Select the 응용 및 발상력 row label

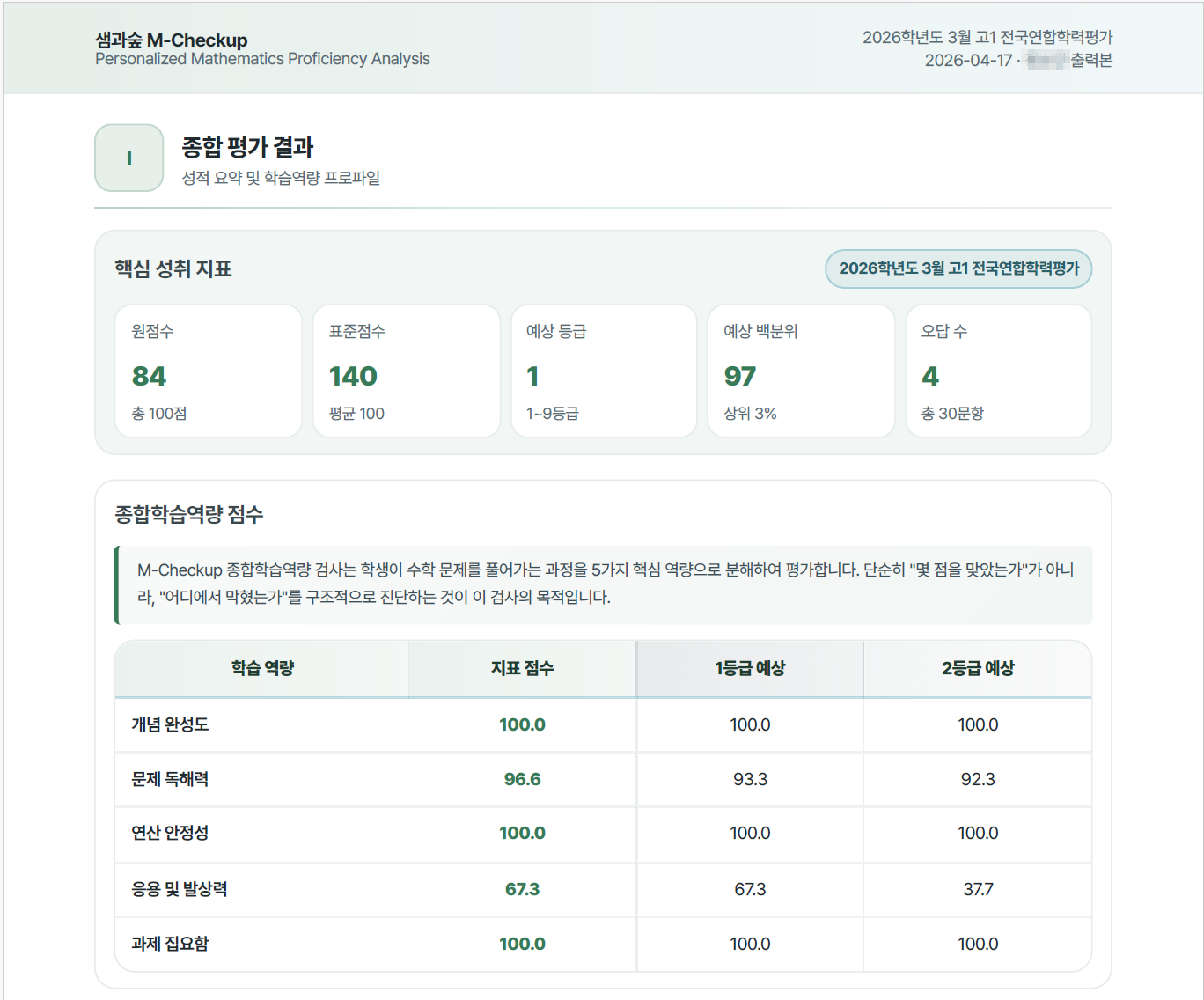180,889
